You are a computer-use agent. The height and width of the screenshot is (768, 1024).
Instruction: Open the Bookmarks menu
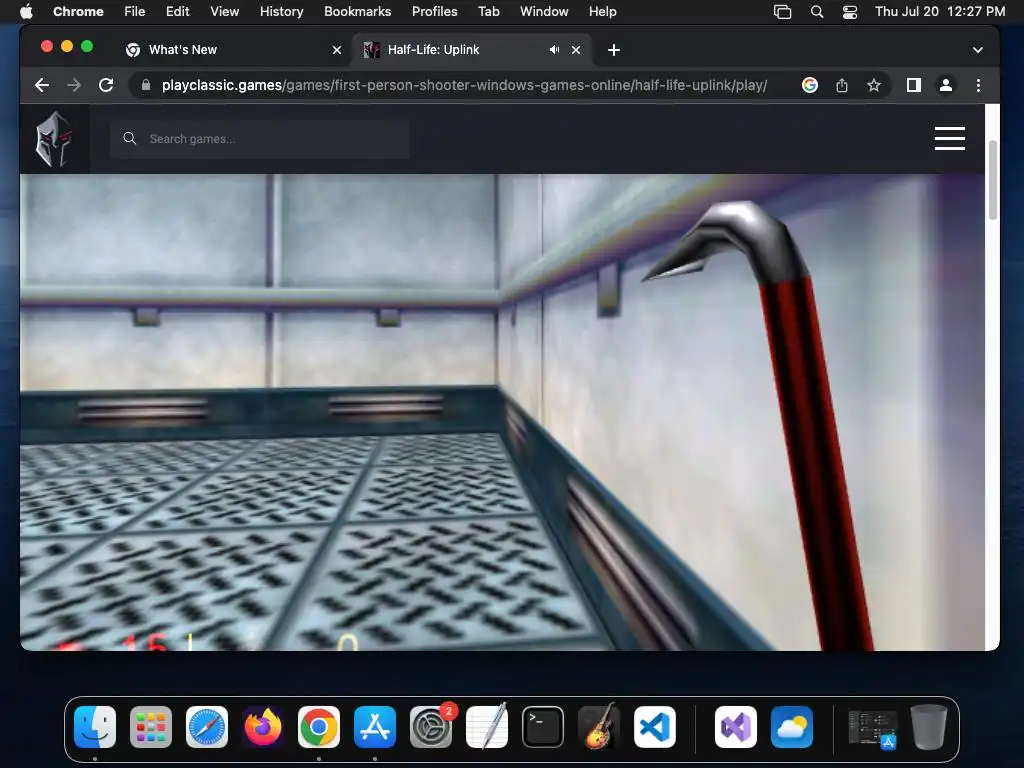357,12
